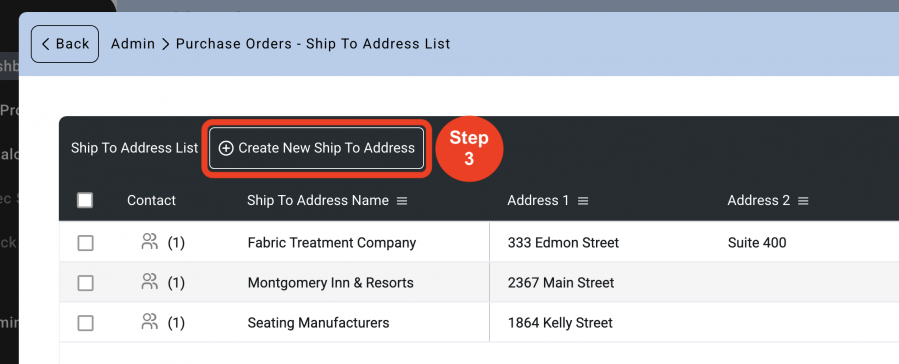Image resolution: width=899 pixels, height=364 pixels.
Task: Open Address 1 column menu icon
Action: (583, 201)
